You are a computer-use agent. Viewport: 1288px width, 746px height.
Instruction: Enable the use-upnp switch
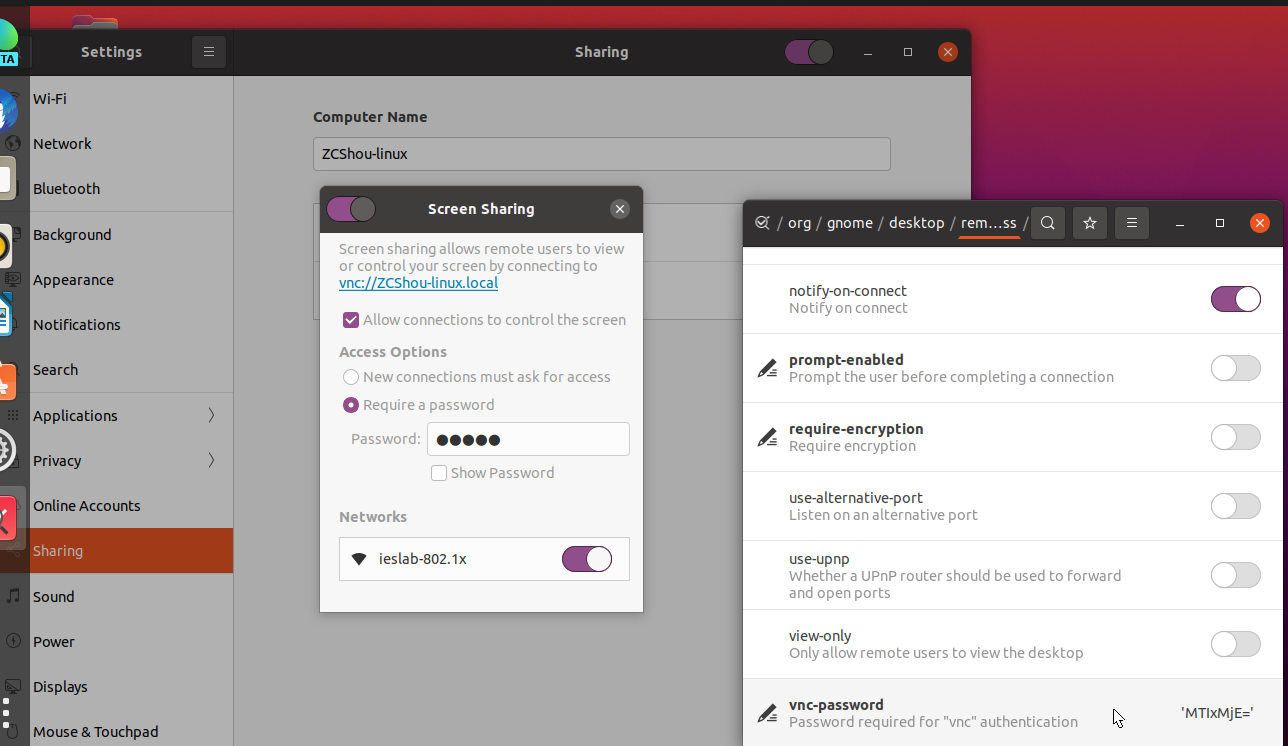click(1236, 575)
